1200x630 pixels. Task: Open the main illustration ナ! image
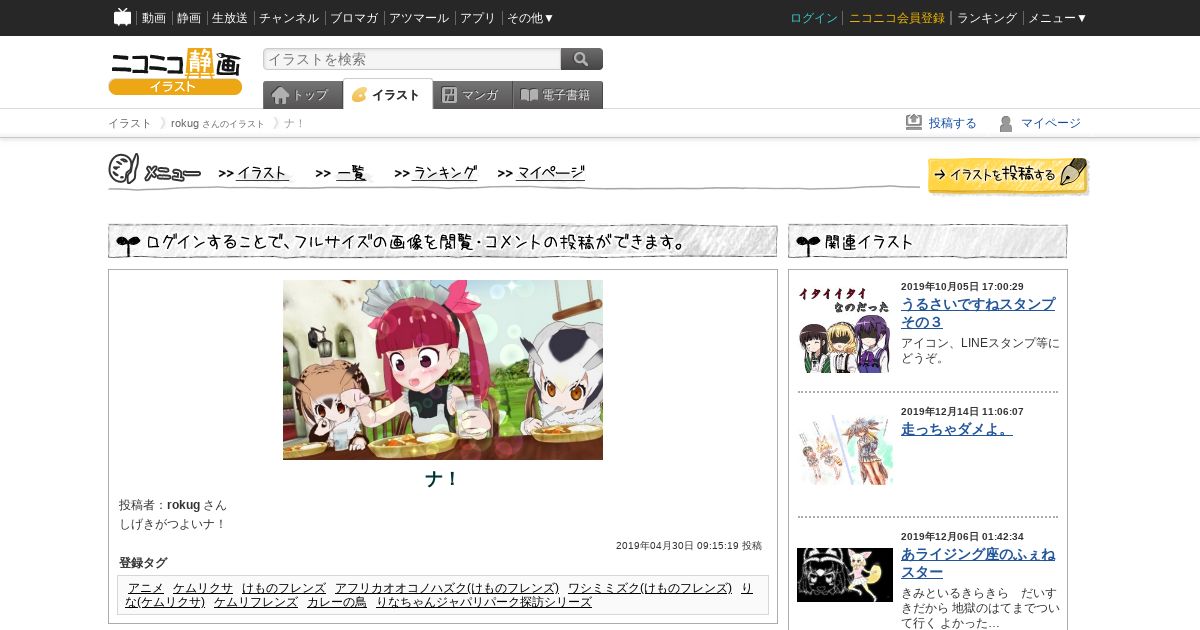tap(443, 370)
